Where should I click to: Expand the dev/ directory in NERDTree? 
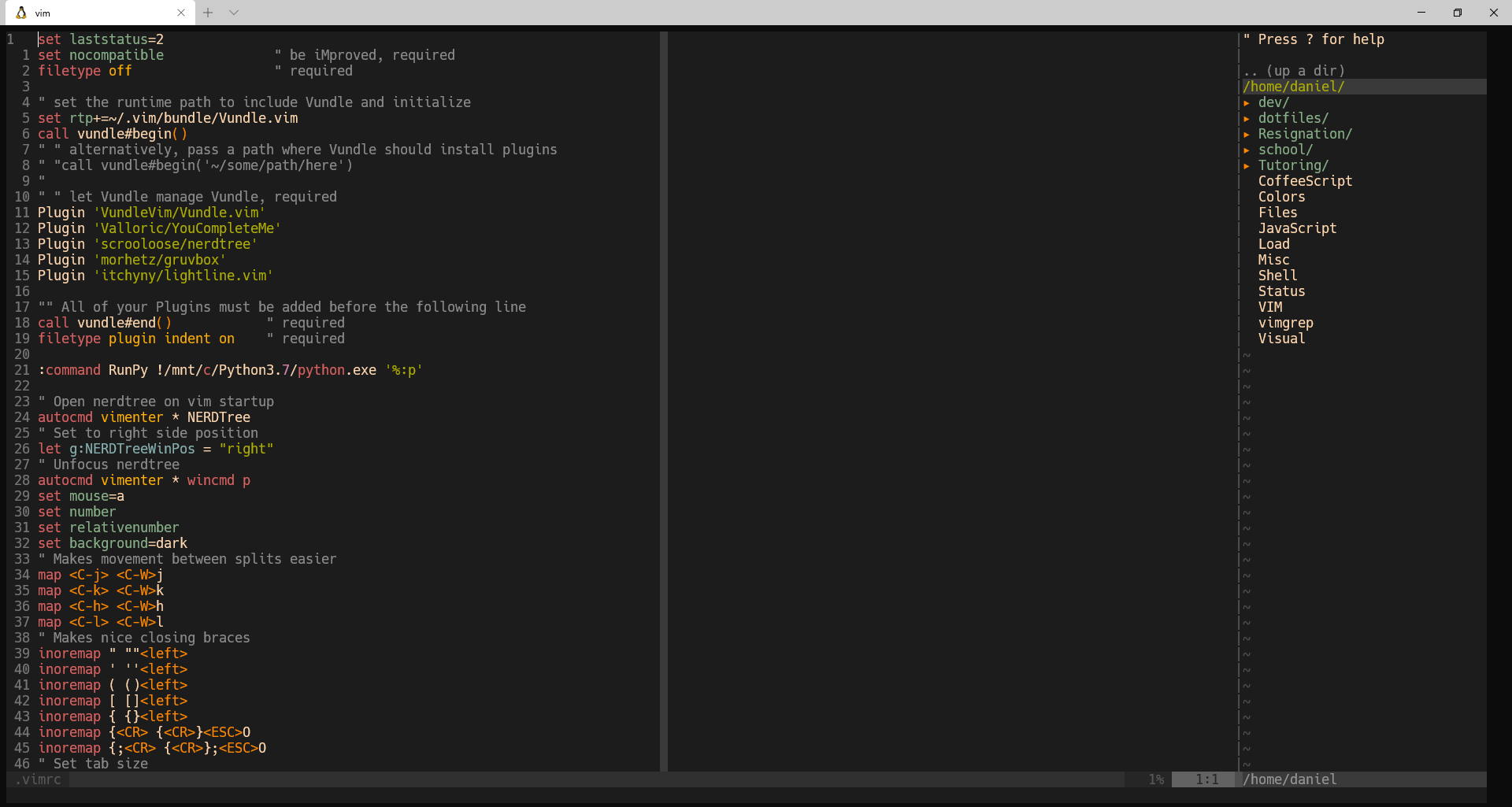coord(1273,102)
